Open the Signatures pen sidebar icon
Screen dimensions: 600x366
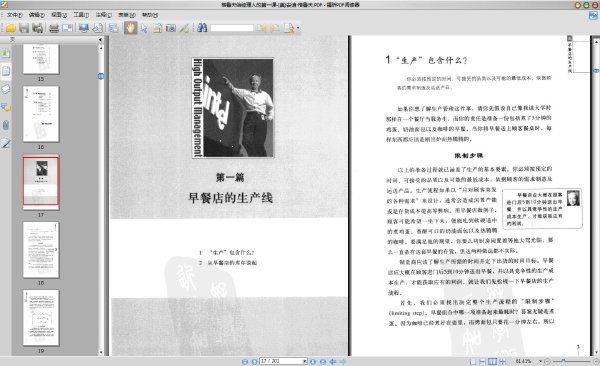(6, 144)
